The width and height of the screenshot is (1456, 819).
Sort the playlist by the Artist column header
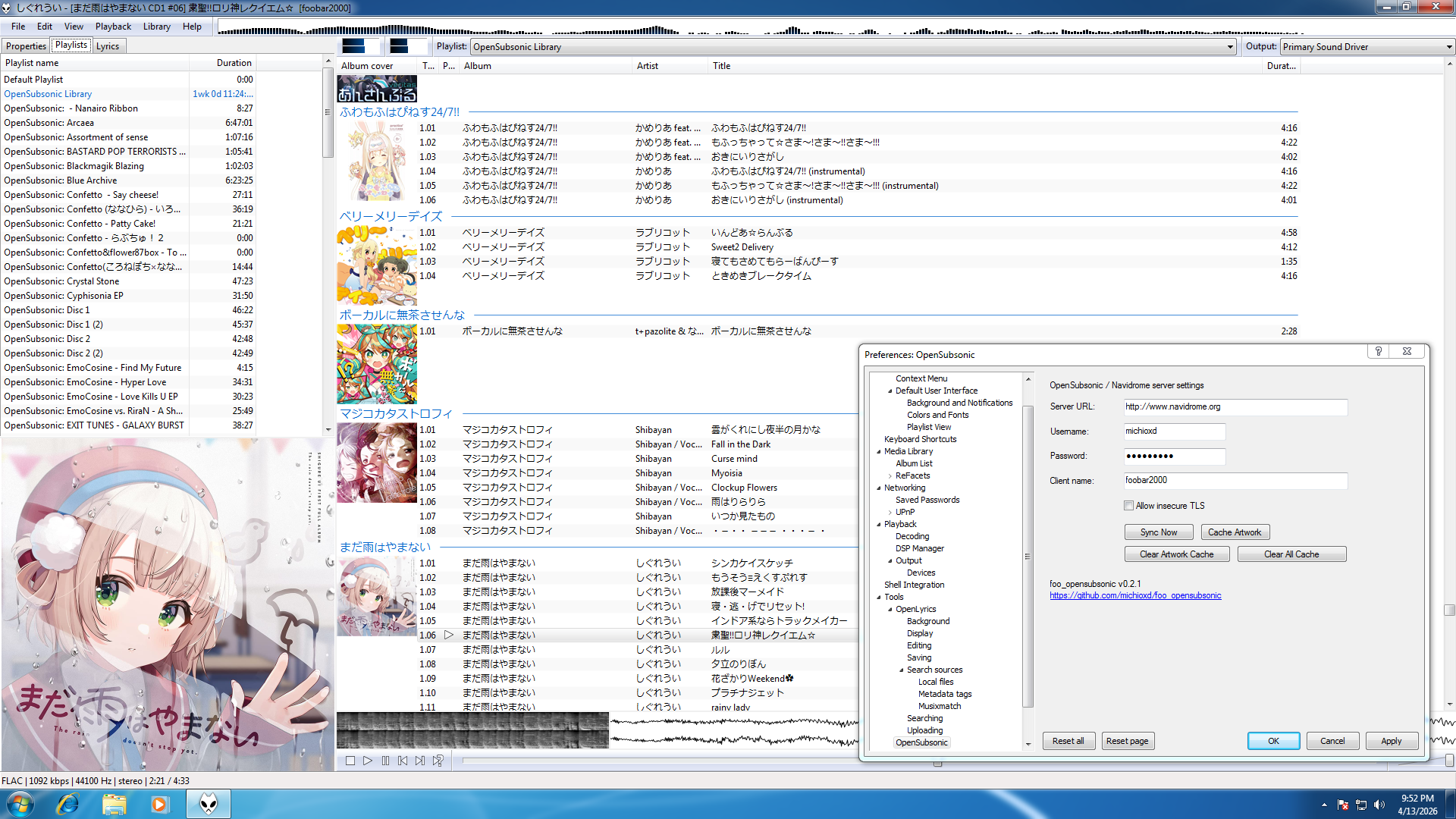click(x=670, y=66)
